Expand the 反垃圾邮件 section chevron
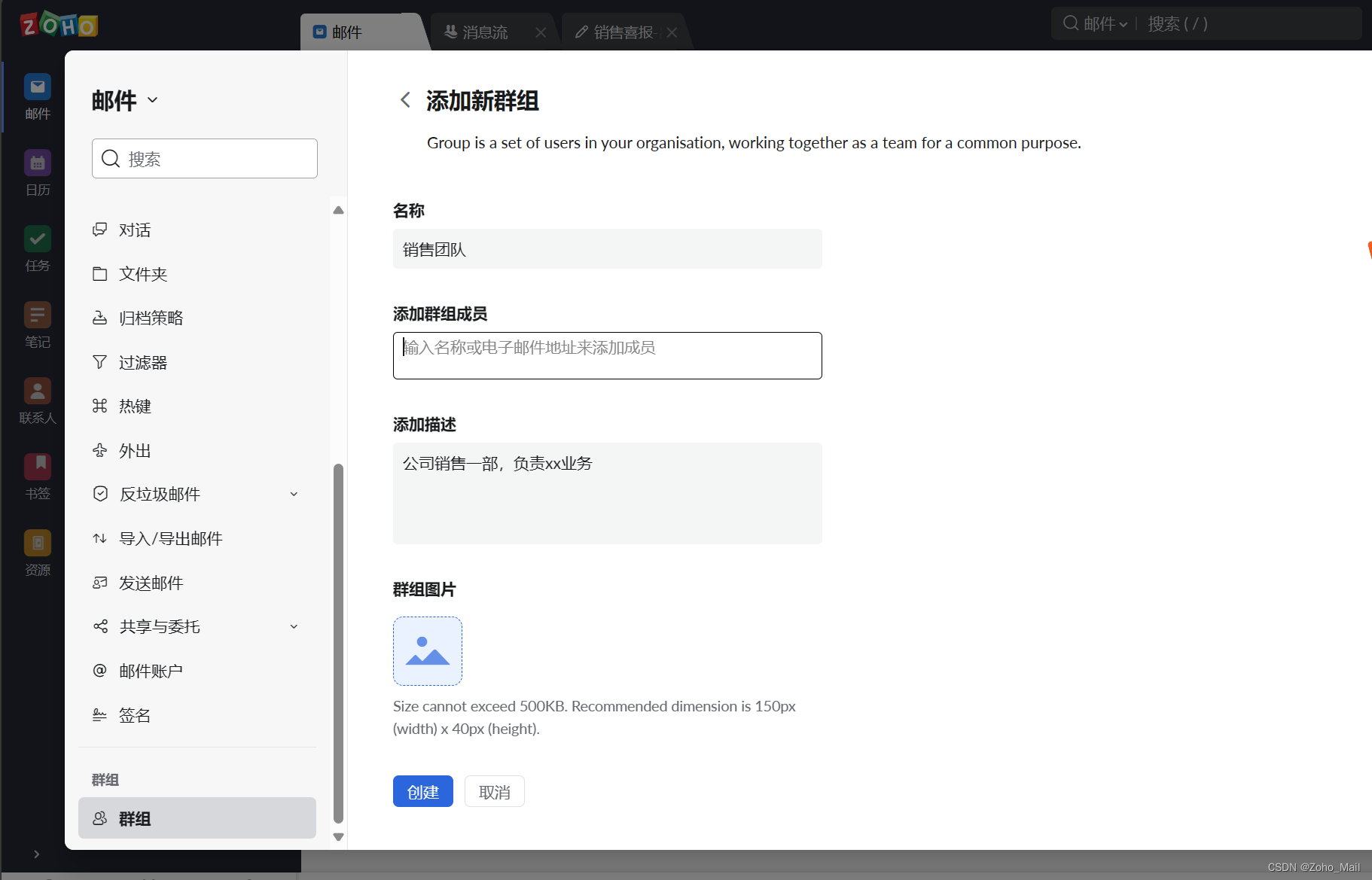Image resolution: width=1372 pixels, height=880 pixels. pos(294,494)
